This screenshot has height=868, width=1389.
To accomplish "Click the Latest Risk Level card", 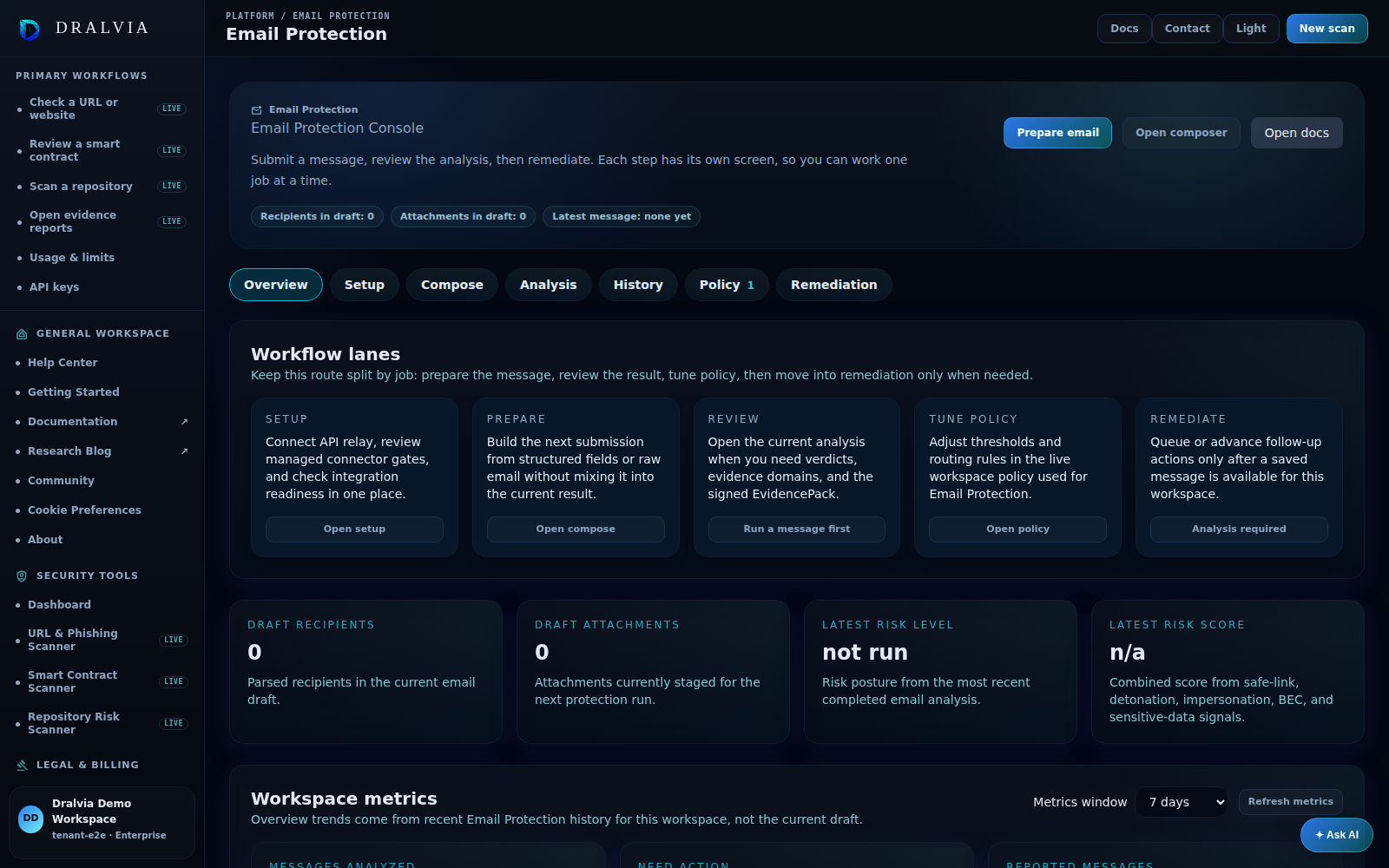I will click(x=940, y=672).
